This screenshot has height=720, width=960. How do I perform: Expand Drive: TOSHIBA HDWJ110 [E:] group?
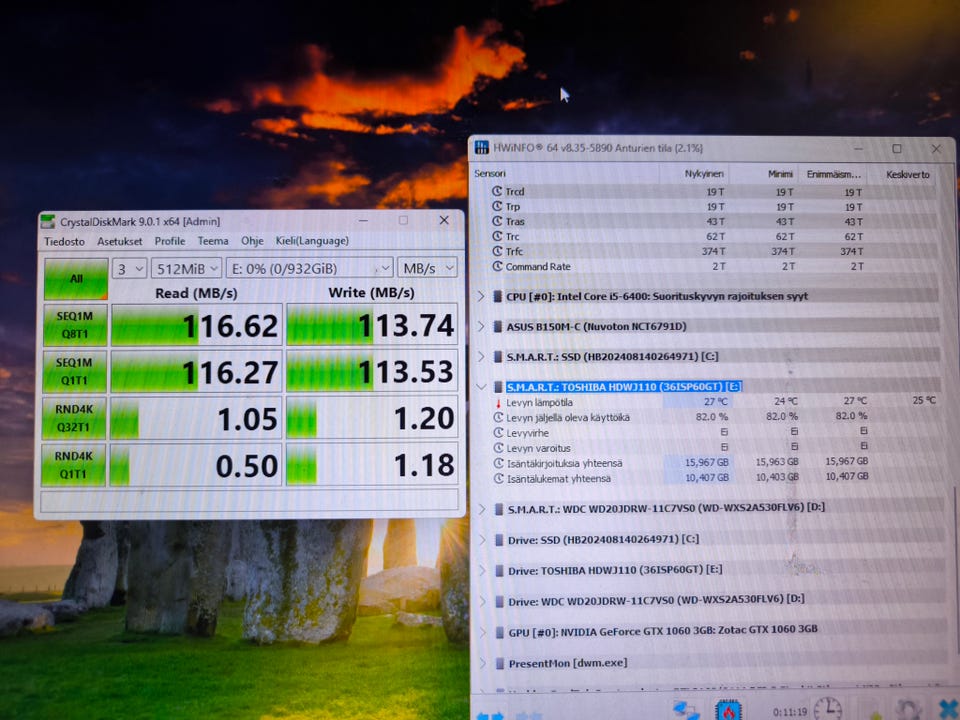pos(482,571)
